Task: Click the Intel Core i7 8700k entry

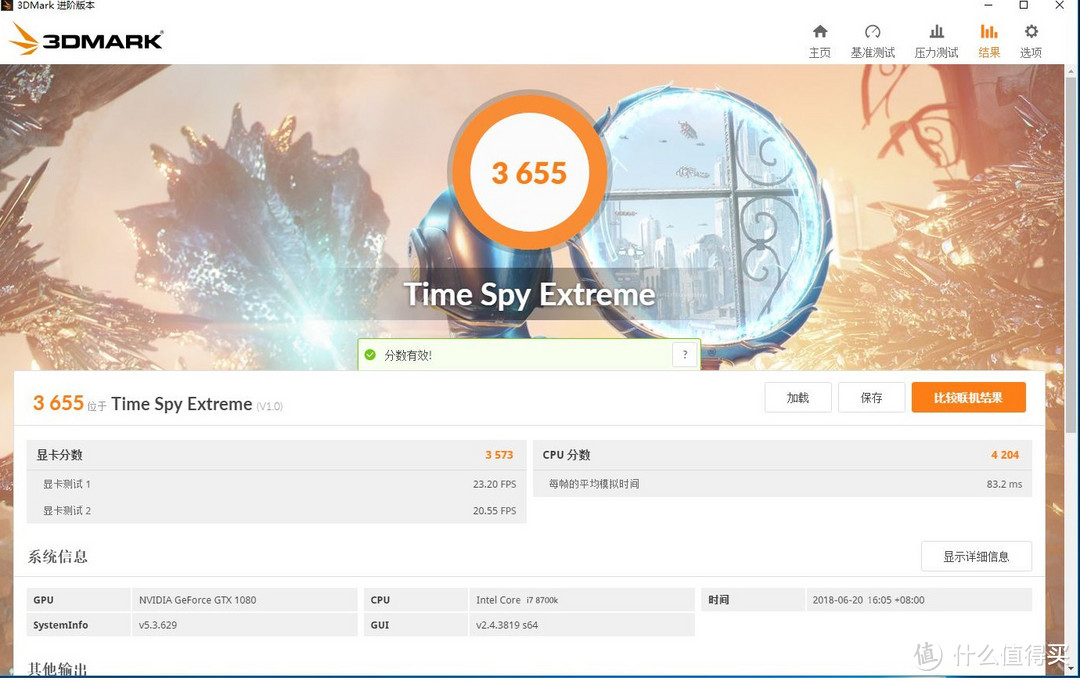Action: 517,600
